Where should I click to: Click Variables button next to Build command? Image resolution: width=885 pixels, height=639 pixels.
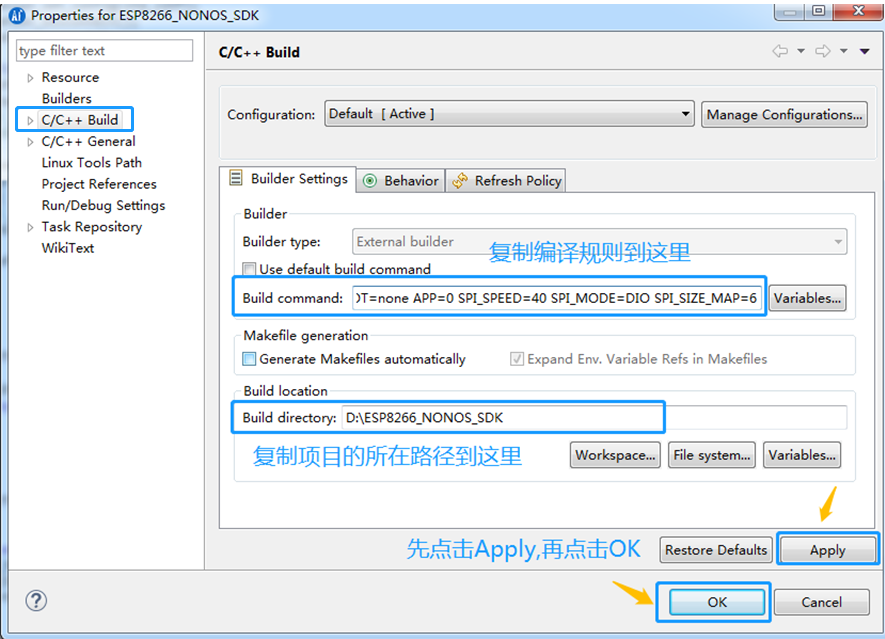coord(807,298)
